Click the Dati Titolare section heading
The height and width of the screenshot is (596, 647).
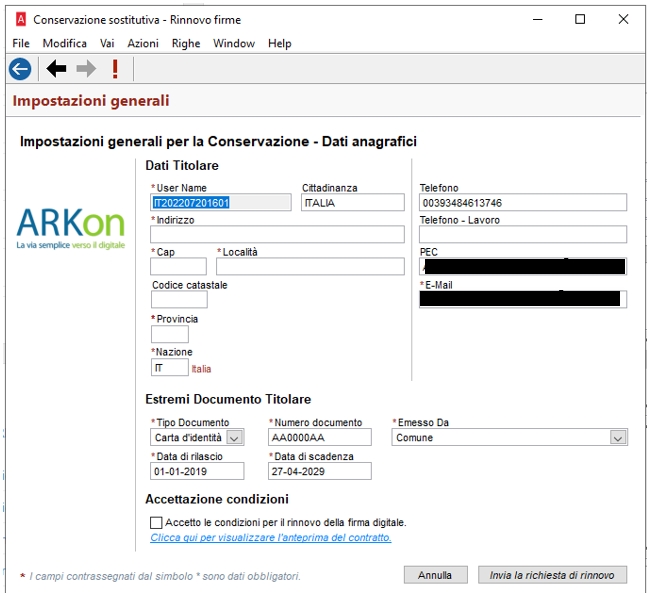[182, 166]
